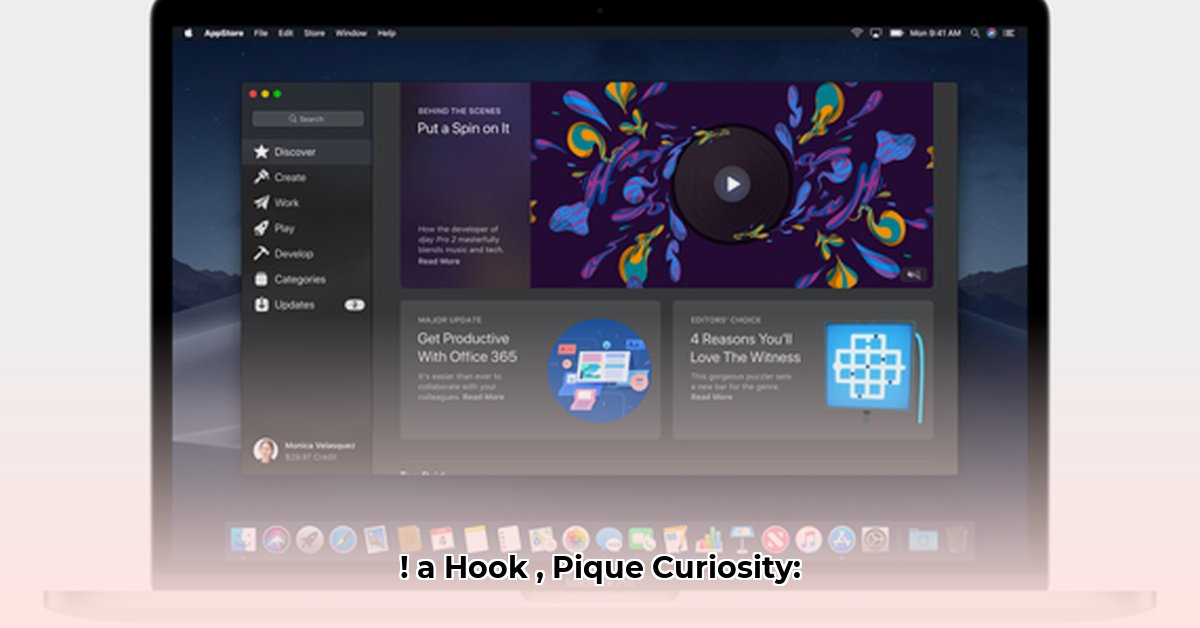Screen dimensions: 1200x628
Task: Open the Work section with the paper plane icon
Action: tap(287, 203)
